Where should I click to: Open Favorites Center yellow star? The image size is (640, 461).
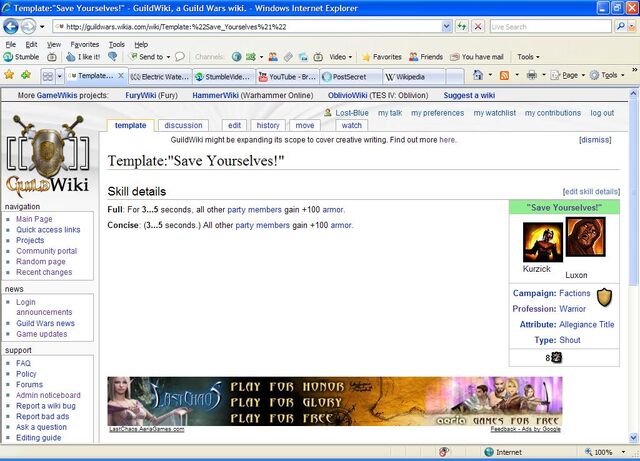tap(9, 75)
